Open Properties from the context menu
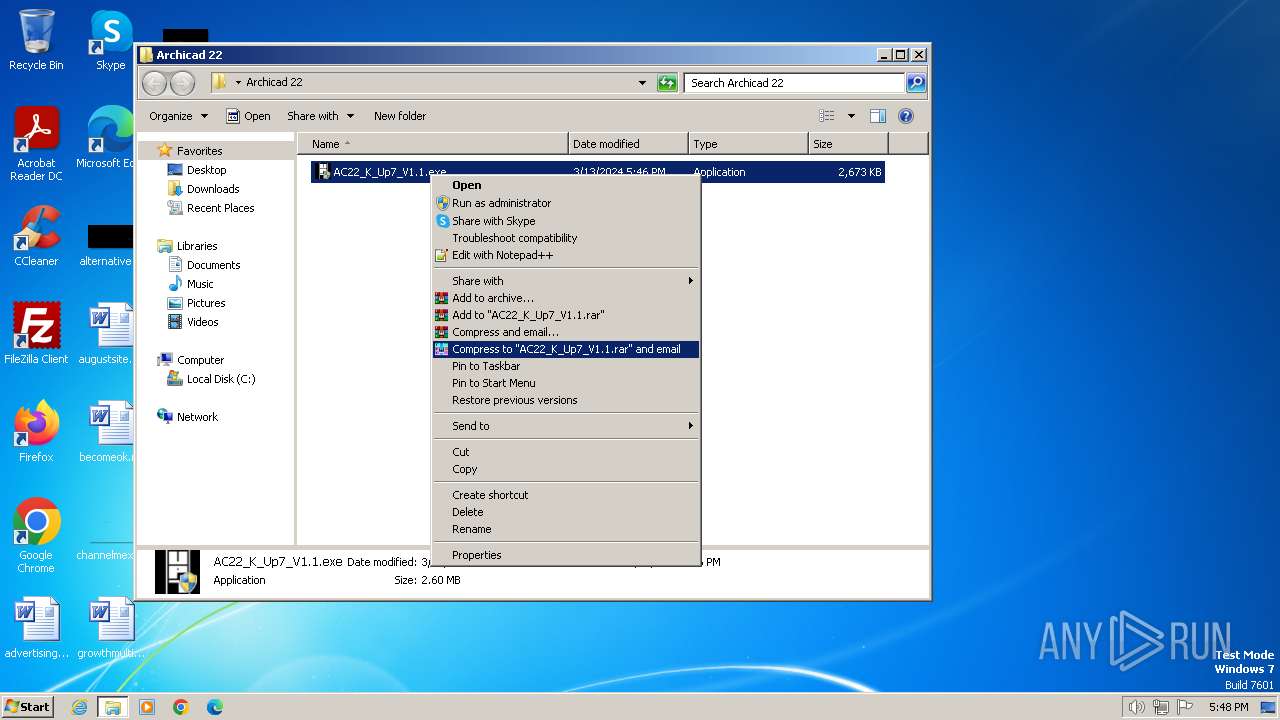1280x720 pixels. click(566, 555)
